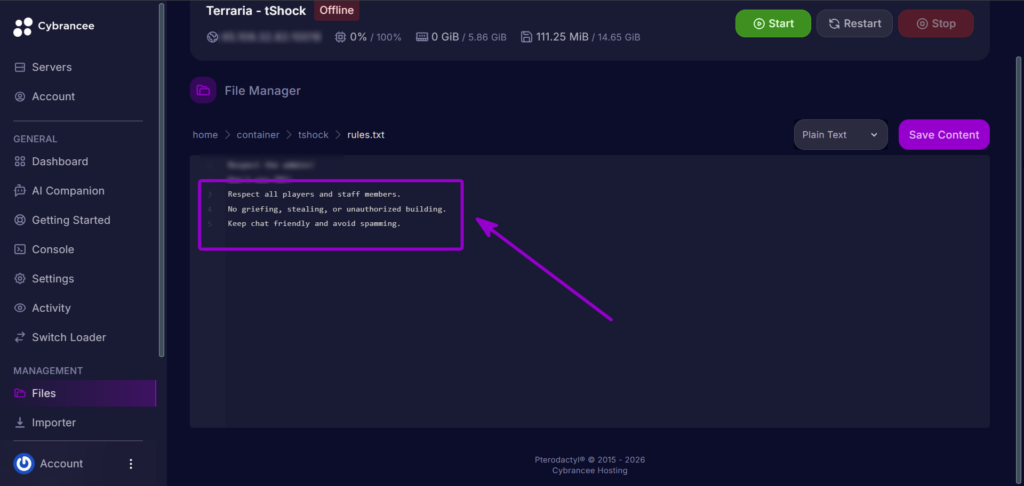
Task: Click line 'No griefing, stealing, or unauthorized building.'
Action: point(337,209)
